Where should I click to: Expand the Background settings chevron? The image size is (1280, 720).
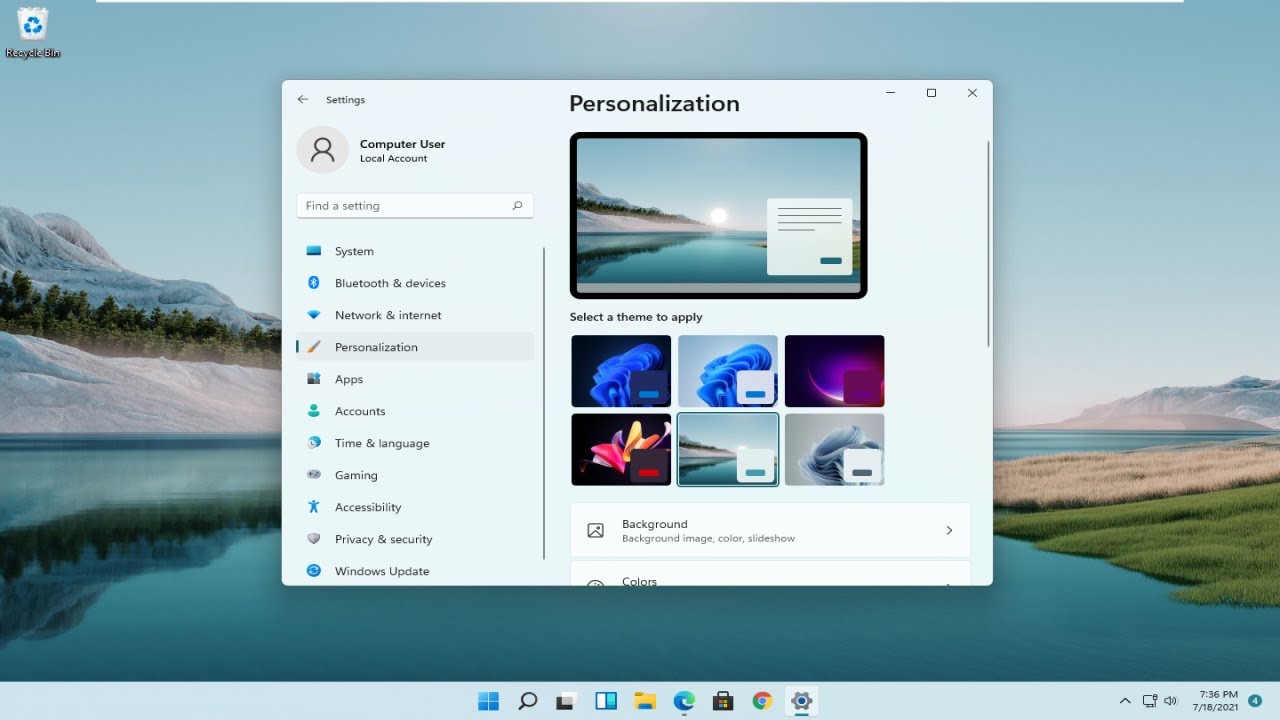pos(949,531)
